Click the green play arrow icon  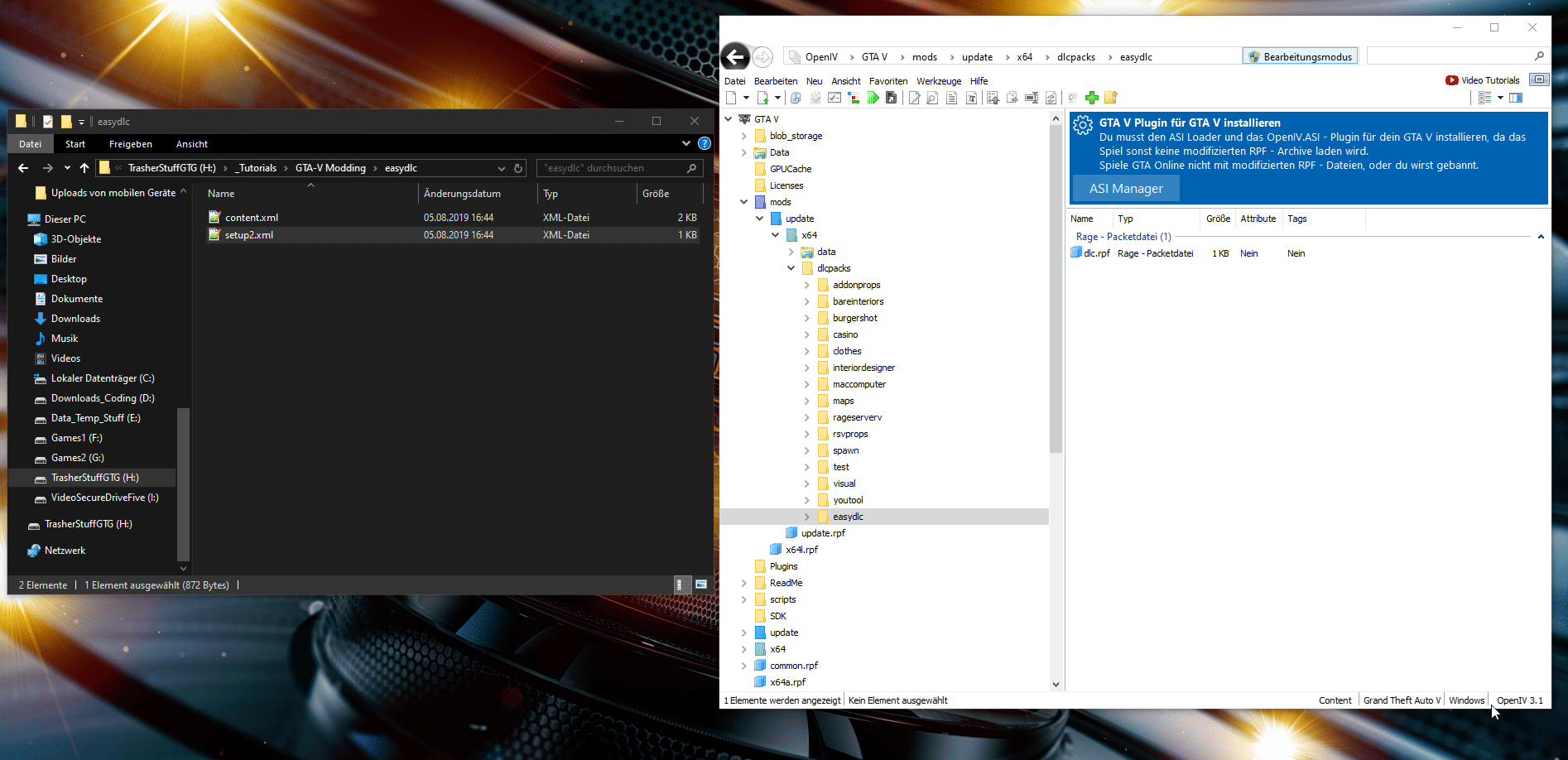873,98
